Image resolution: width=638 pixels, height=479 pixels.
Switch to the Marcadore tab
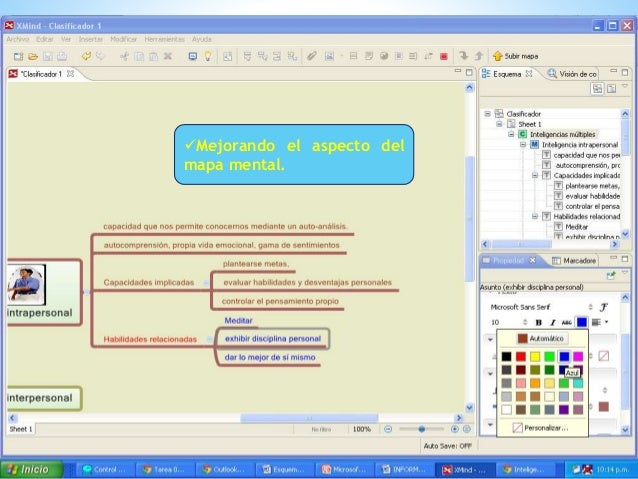click(574, 260)
